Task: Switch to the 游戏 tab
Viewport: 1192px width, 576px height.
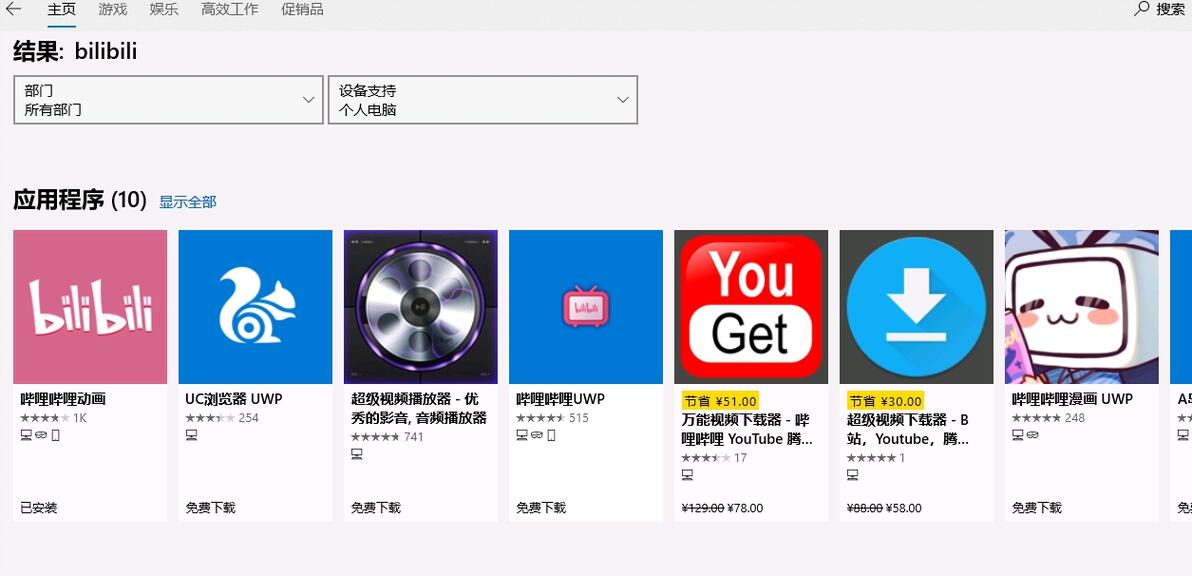Action: point(113,10)
